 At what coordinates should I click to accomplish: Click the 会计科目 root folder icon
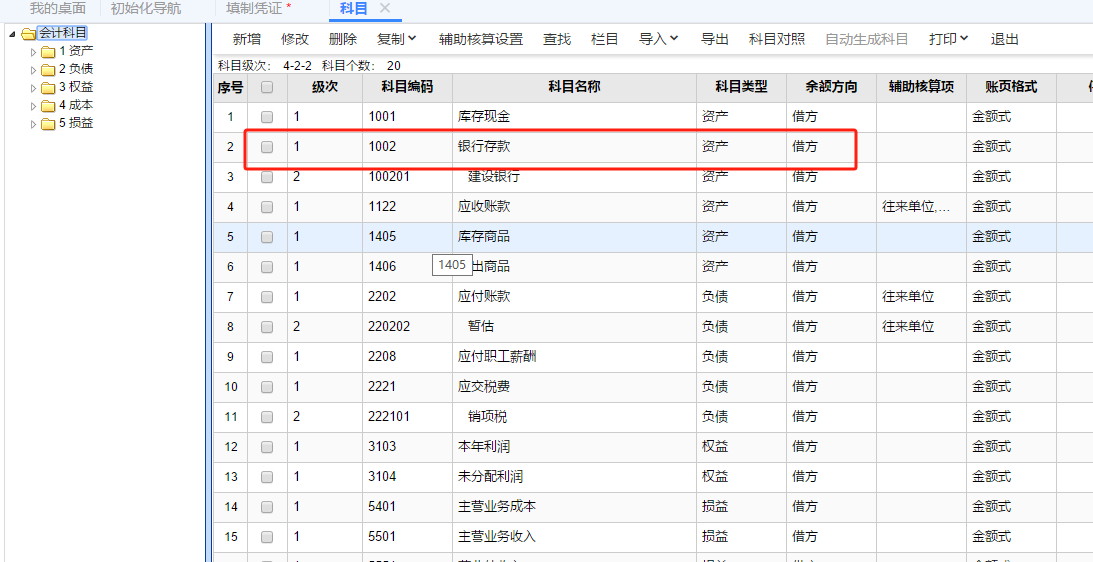pyautogui.click(x=28, y=34)
